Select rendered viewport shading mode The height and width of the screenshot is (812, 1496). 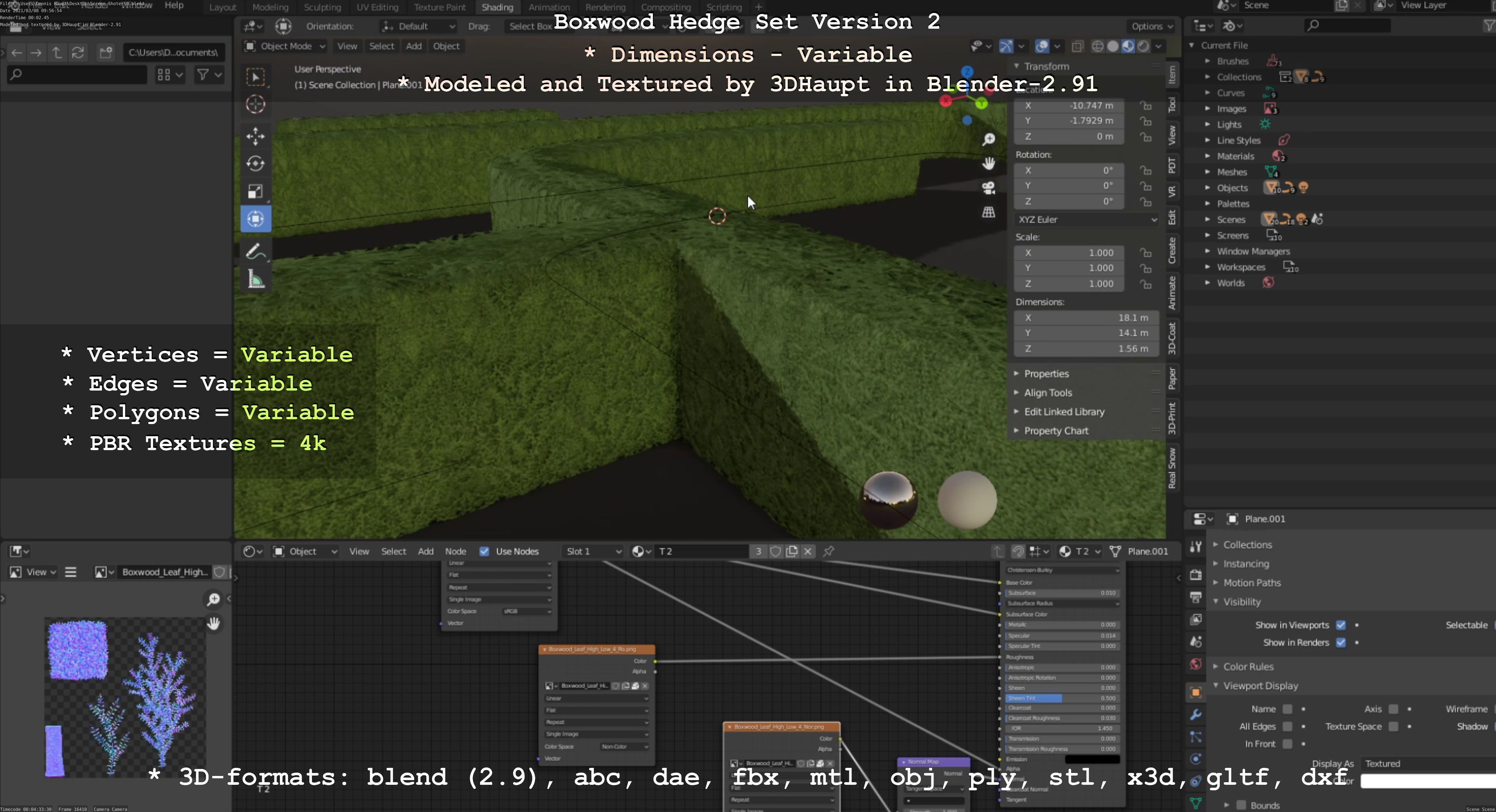pos(1144,46)
